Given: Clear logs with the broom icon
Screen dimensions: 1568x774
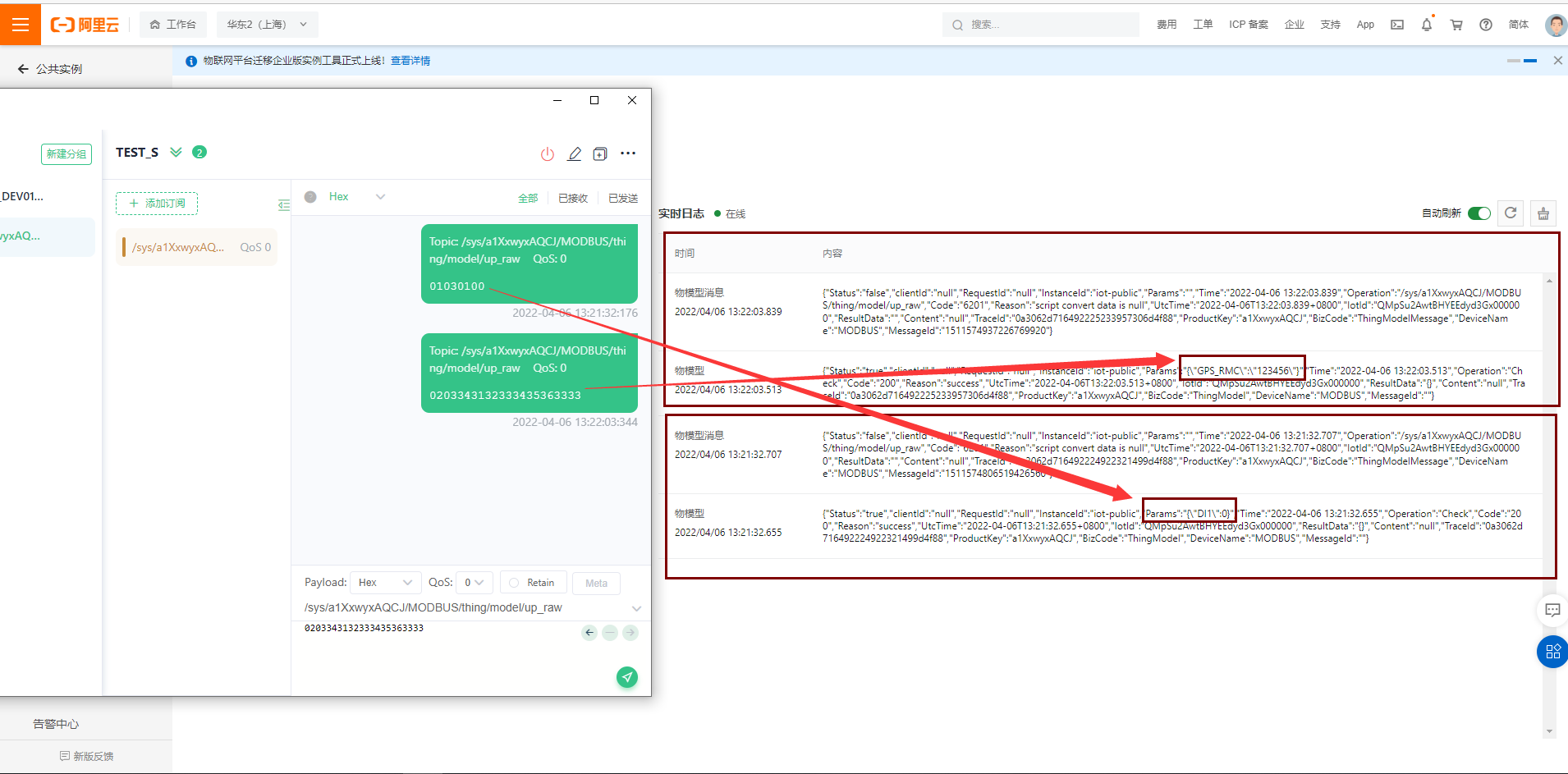Looking at the screenshot, I should pyautogui.click(x=1543, y=213).
